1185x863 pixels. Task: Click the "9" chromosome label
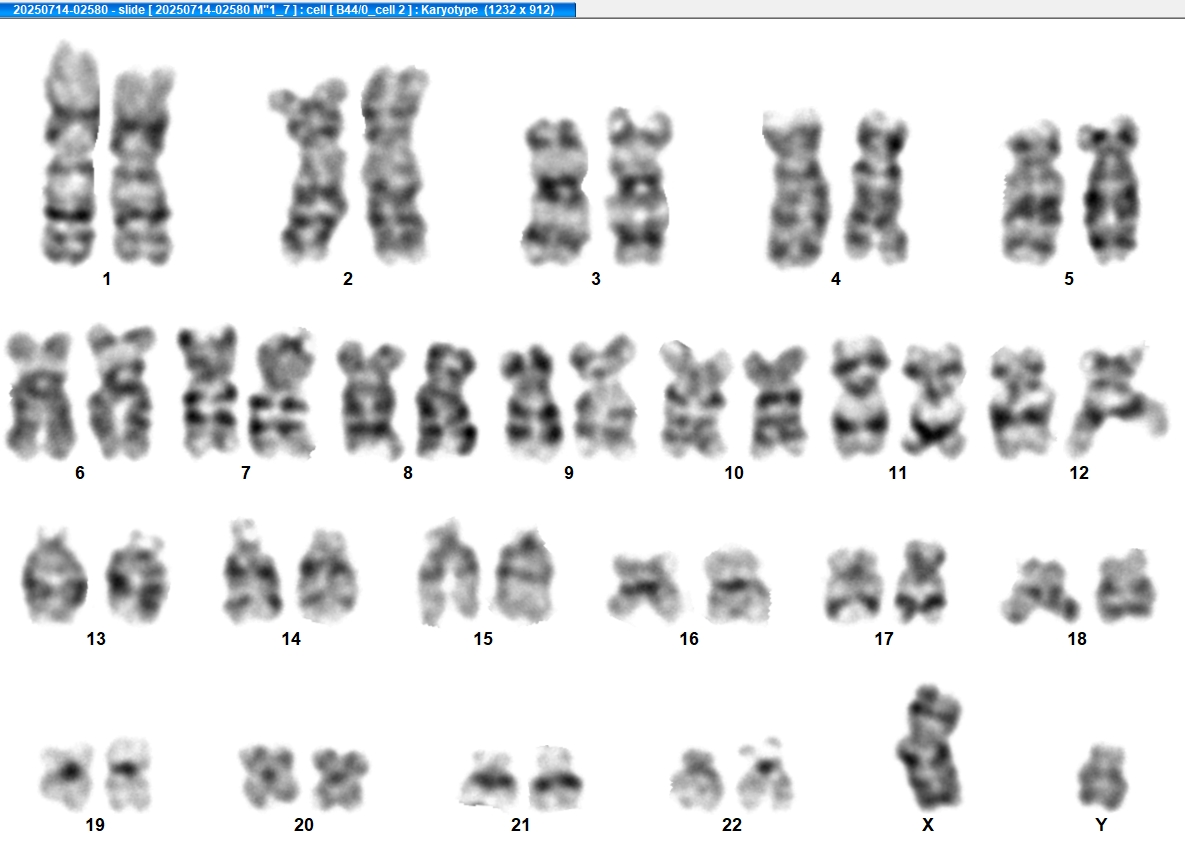568,473
